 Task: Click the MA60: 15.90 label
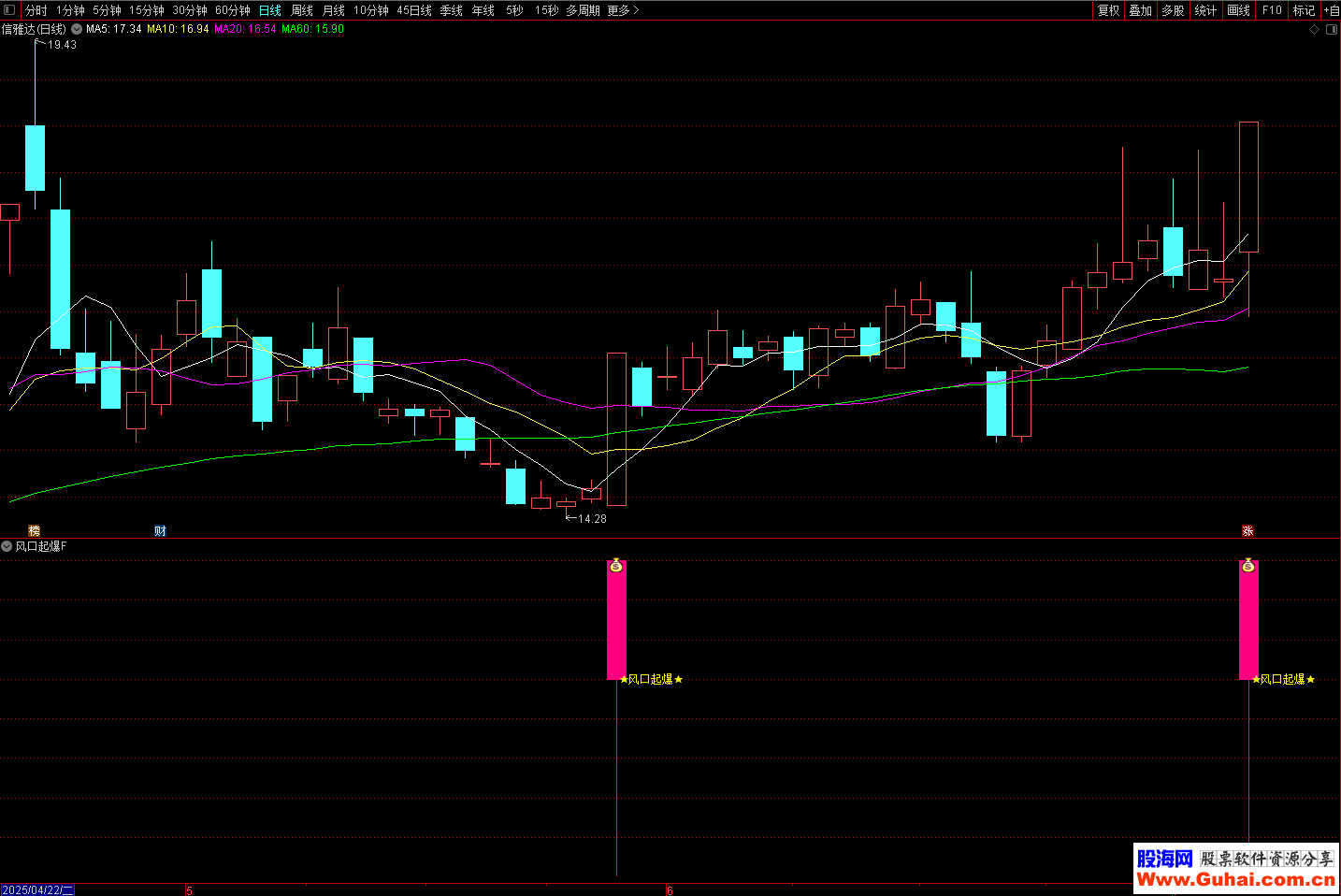click(312, 29)
